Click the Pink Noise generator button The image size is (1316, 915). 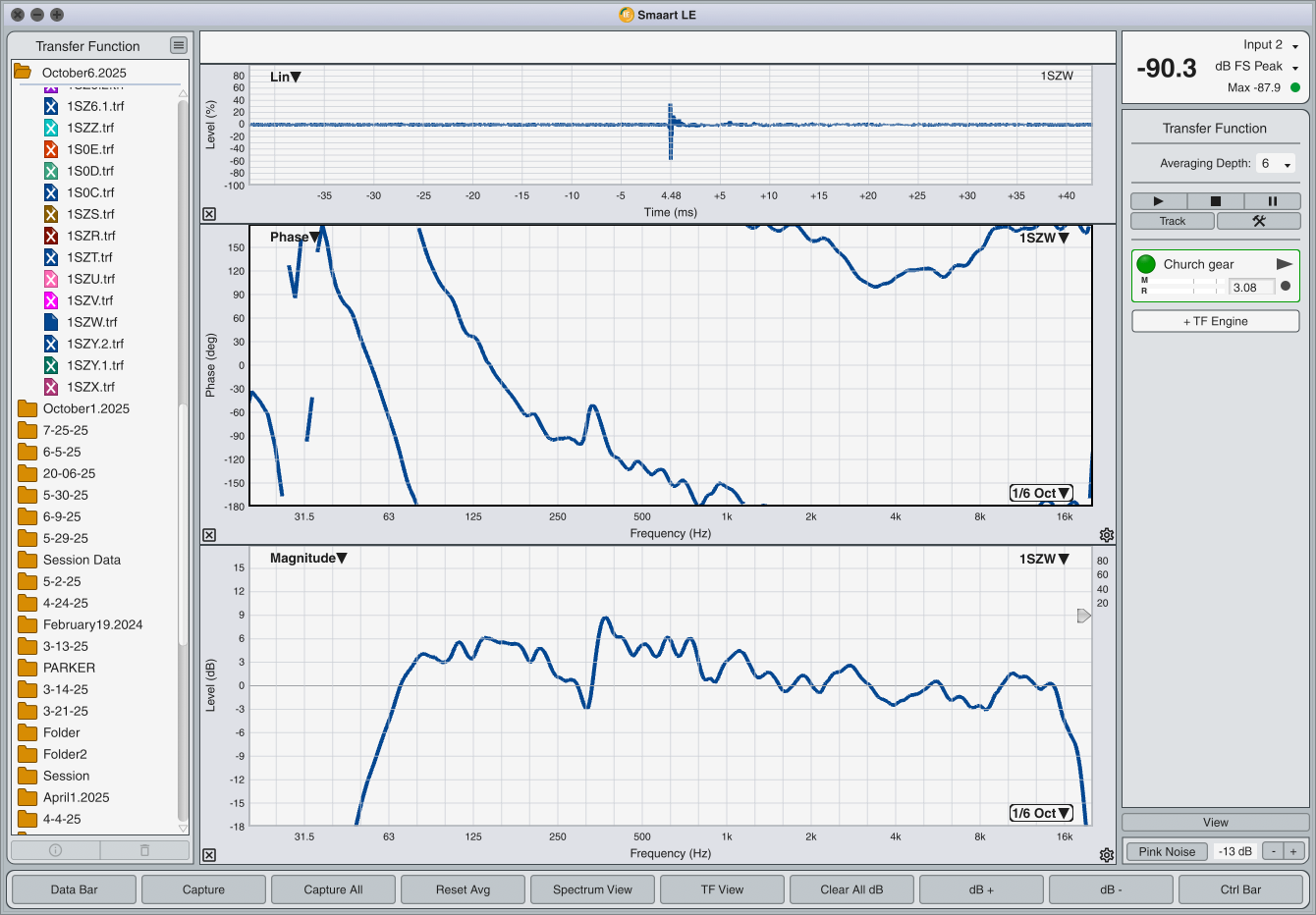[1167, 851]
